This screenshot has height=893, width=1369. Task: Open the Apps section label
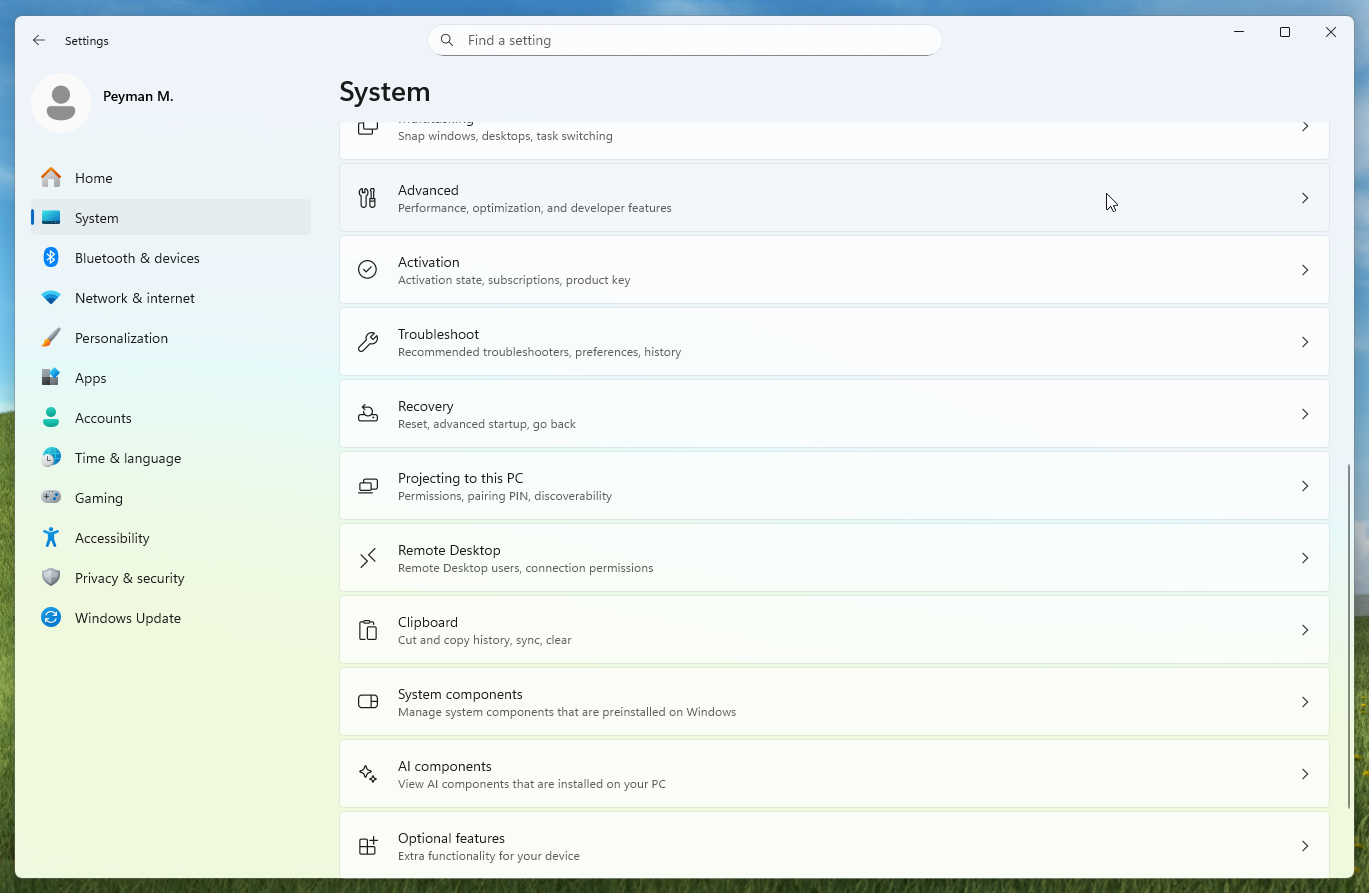pos(90,378)
